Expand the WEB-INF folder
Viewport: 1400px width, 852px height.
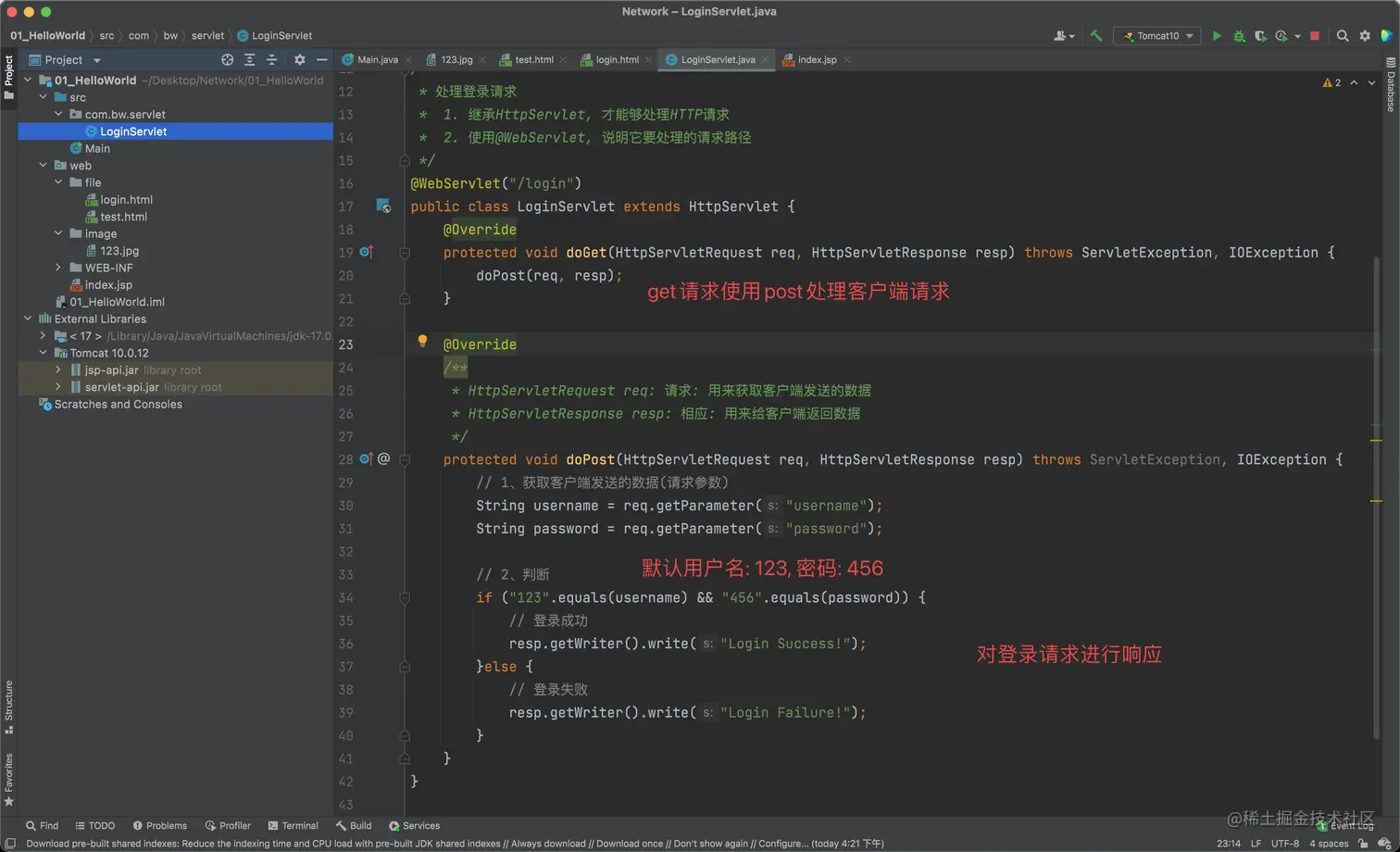(58, 268)
